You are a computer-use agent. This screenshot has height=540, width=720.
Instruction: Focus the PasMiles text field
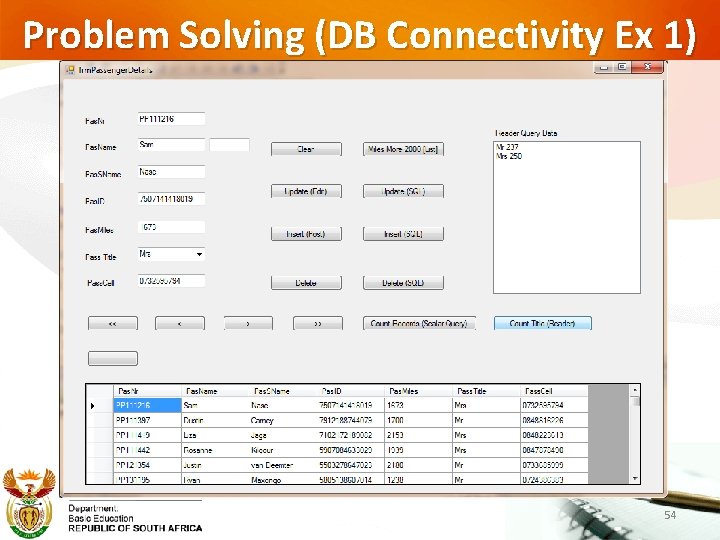[x=171, y=227]
